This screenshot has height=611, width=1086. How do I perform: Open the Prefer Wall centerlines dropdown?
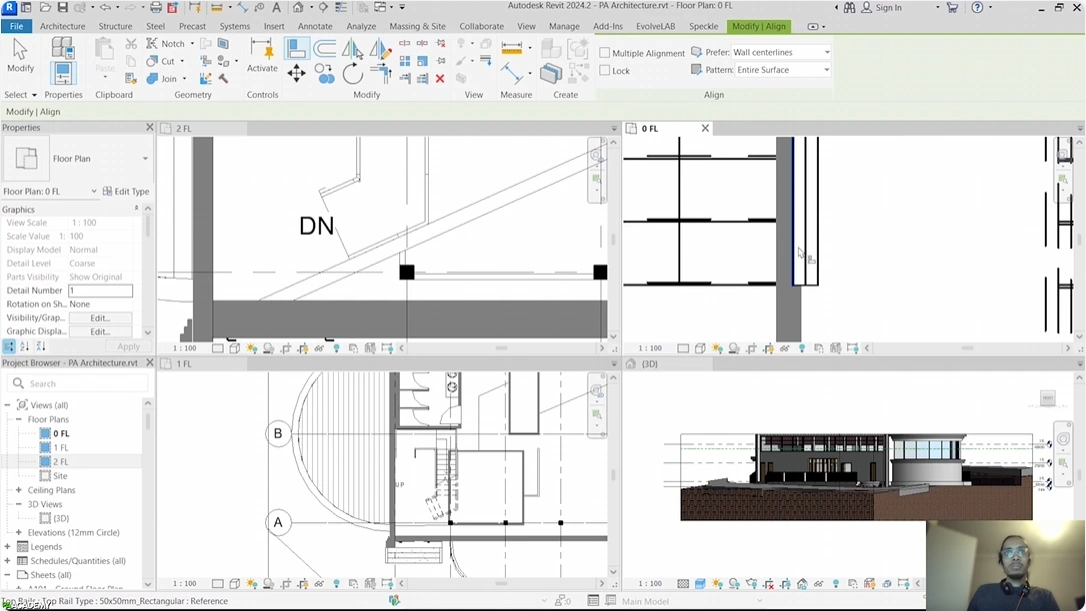click(x=780, y=52)
